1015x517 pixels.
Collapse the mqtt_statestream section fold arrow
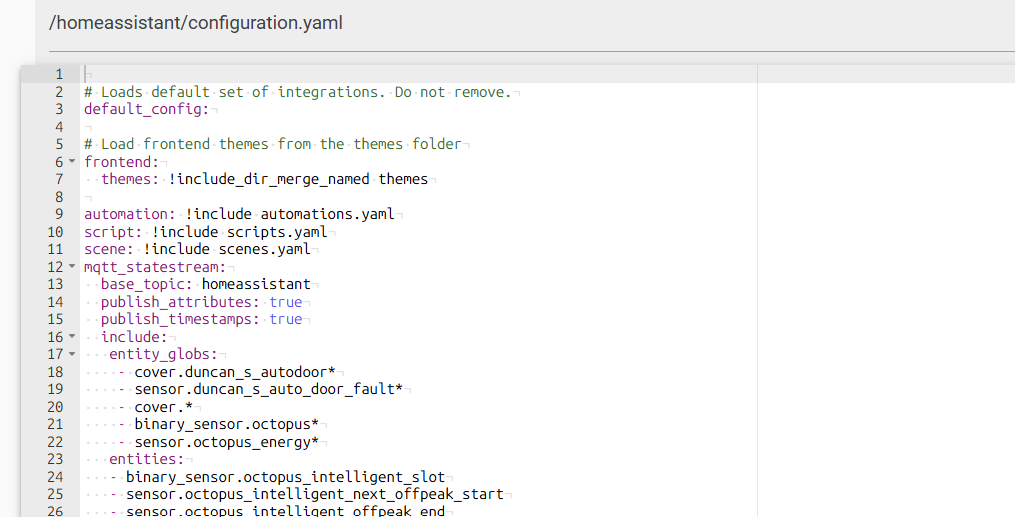pyautogui.click(x=72, y=266)
